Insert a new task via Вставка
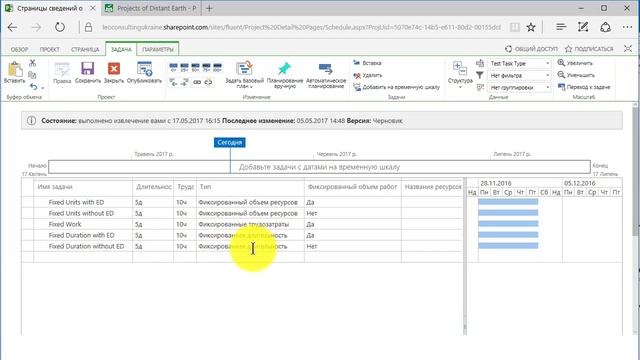The image size is (640, 360). click(x=367, y=63)
